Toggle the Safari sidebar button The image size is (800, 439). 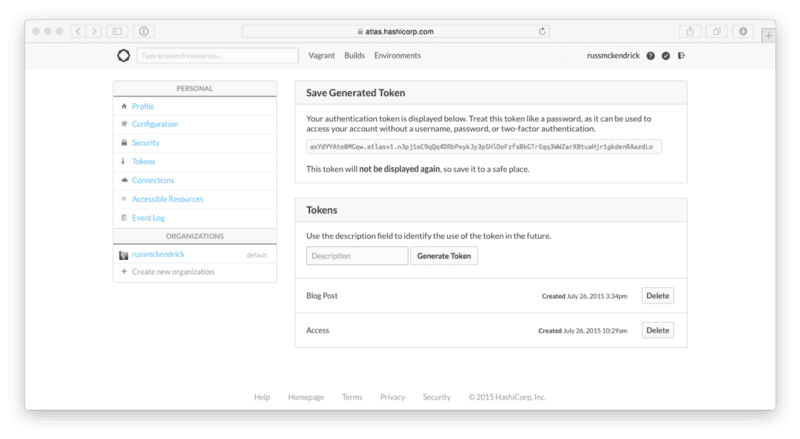click(116, 31)
